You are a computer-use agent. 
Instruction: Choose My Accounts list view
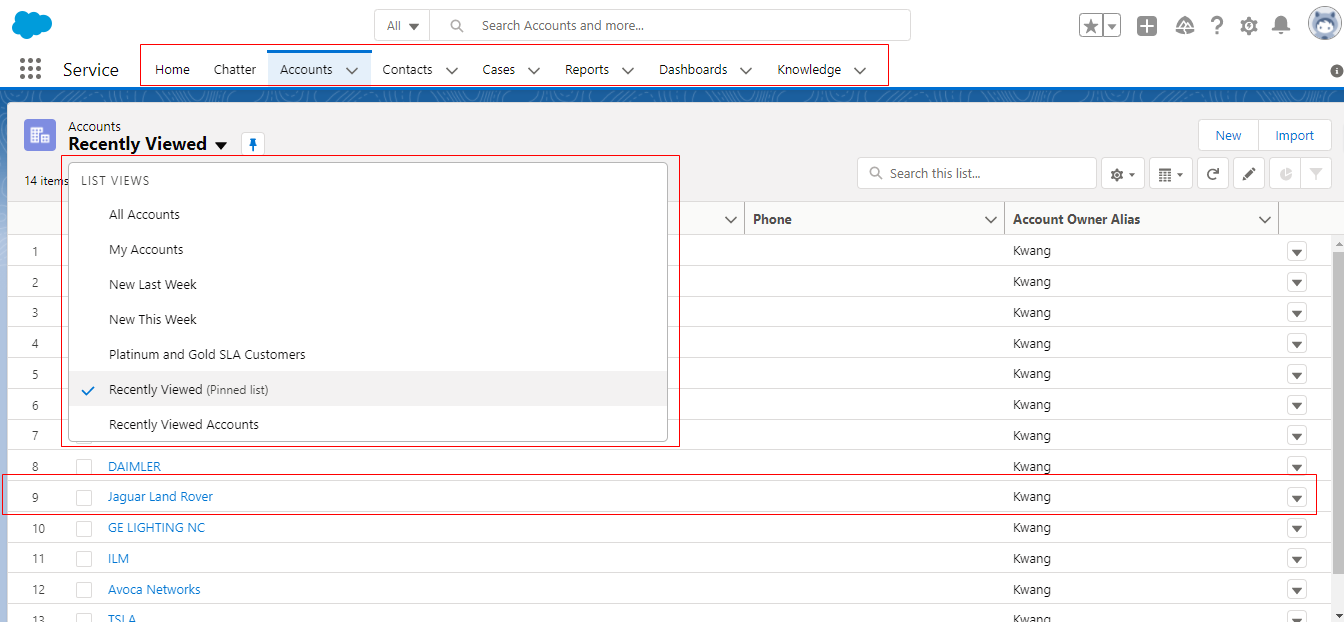coord(368,250)
